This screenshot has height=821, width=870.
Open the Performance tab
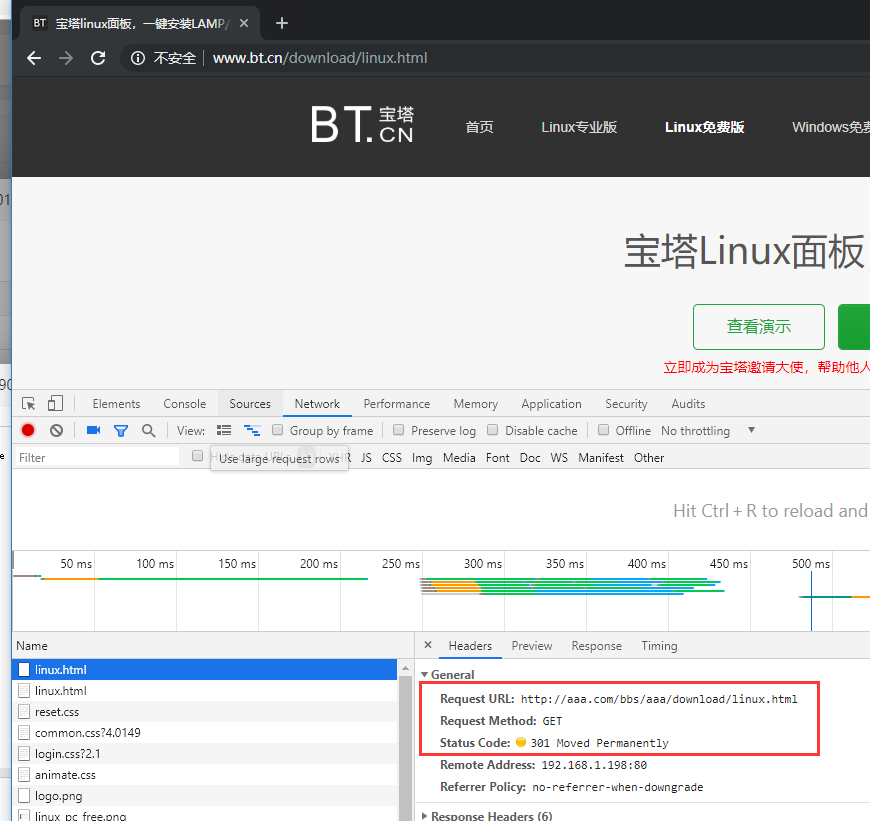pyautogui.click(x=397, y=404)
